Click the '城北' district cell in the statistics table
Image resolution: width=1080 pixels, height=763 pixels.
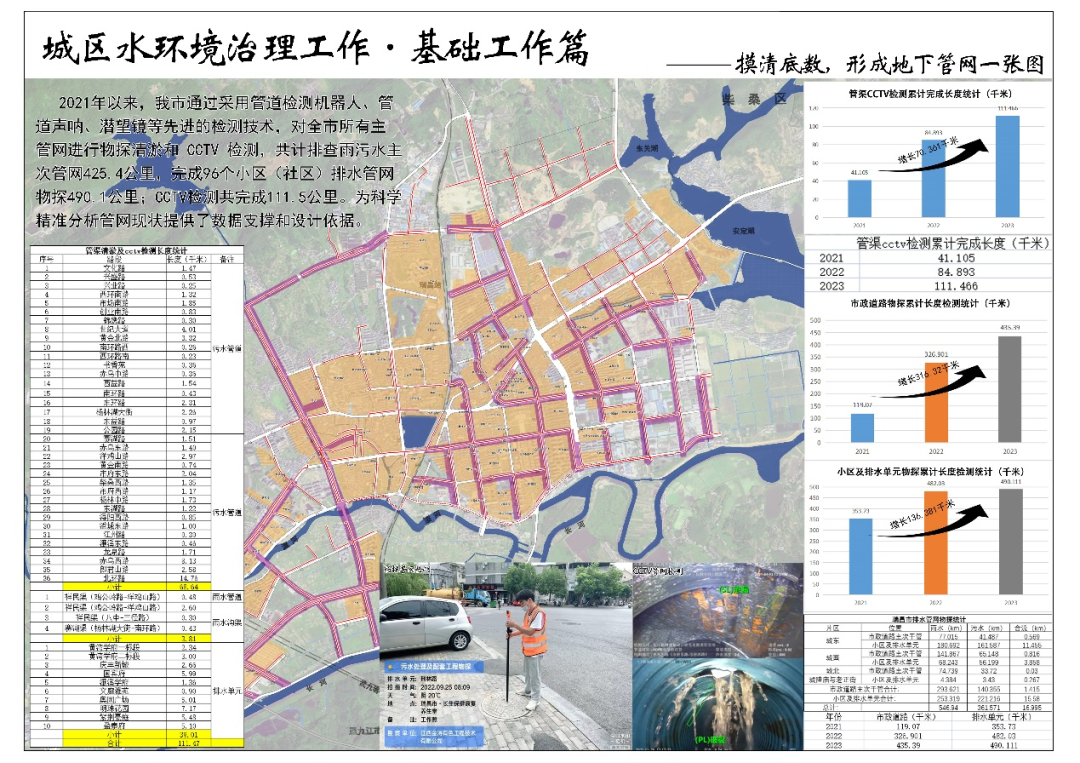[832, 670]
